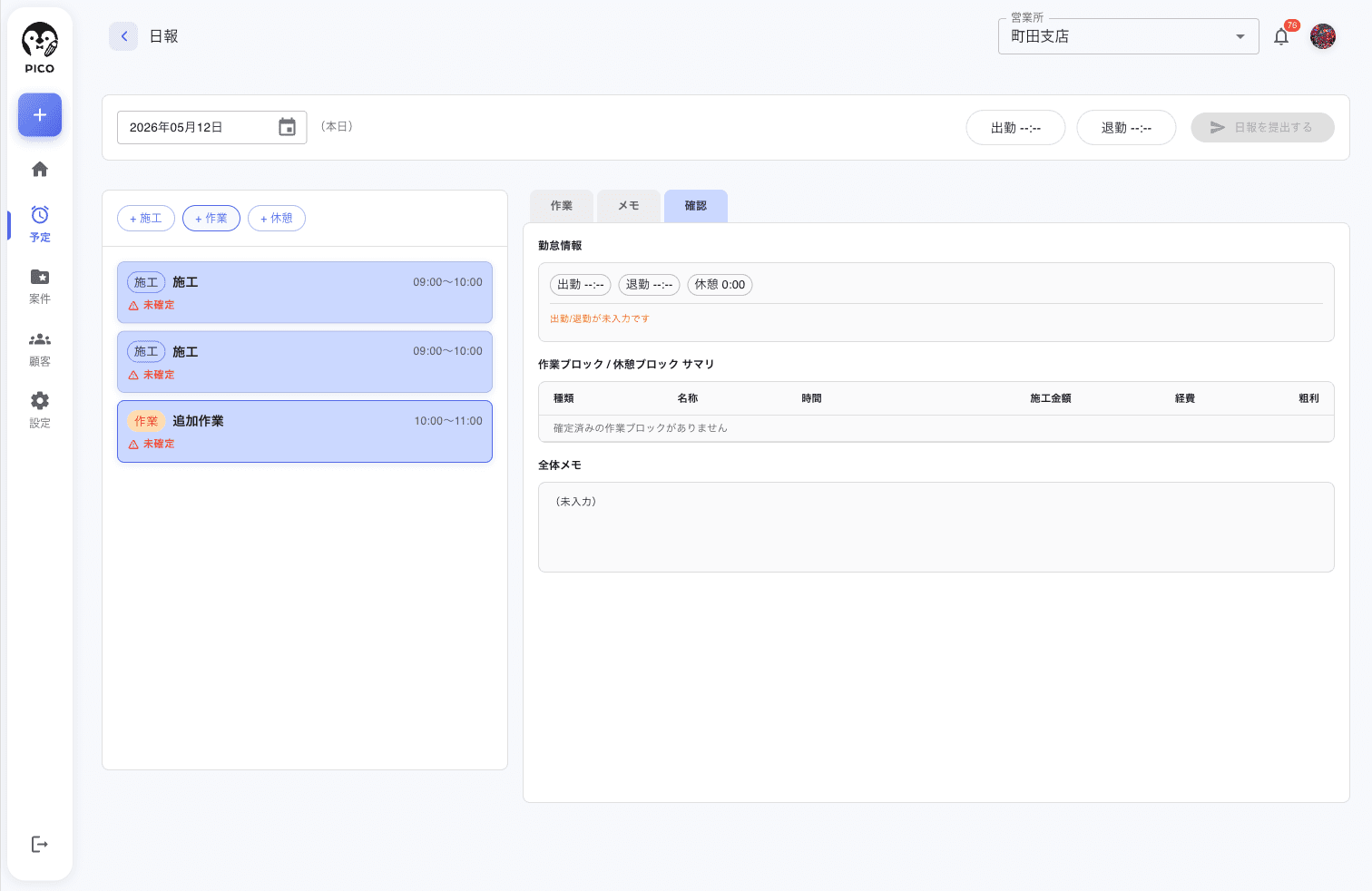This screenshot has width=1372, height=891.
Task: Click the 種類 column header
Action: [563, 398]
